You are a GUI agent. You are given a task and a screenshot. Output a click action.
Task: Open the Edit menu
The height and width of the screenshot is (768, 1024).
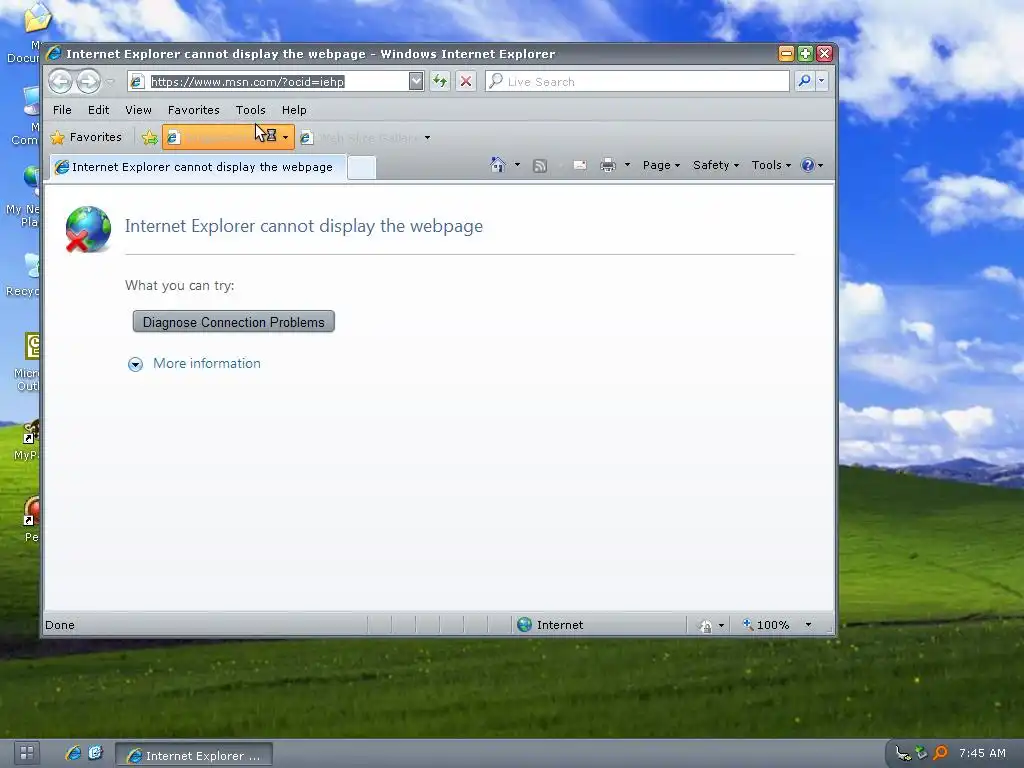(99, 110)
